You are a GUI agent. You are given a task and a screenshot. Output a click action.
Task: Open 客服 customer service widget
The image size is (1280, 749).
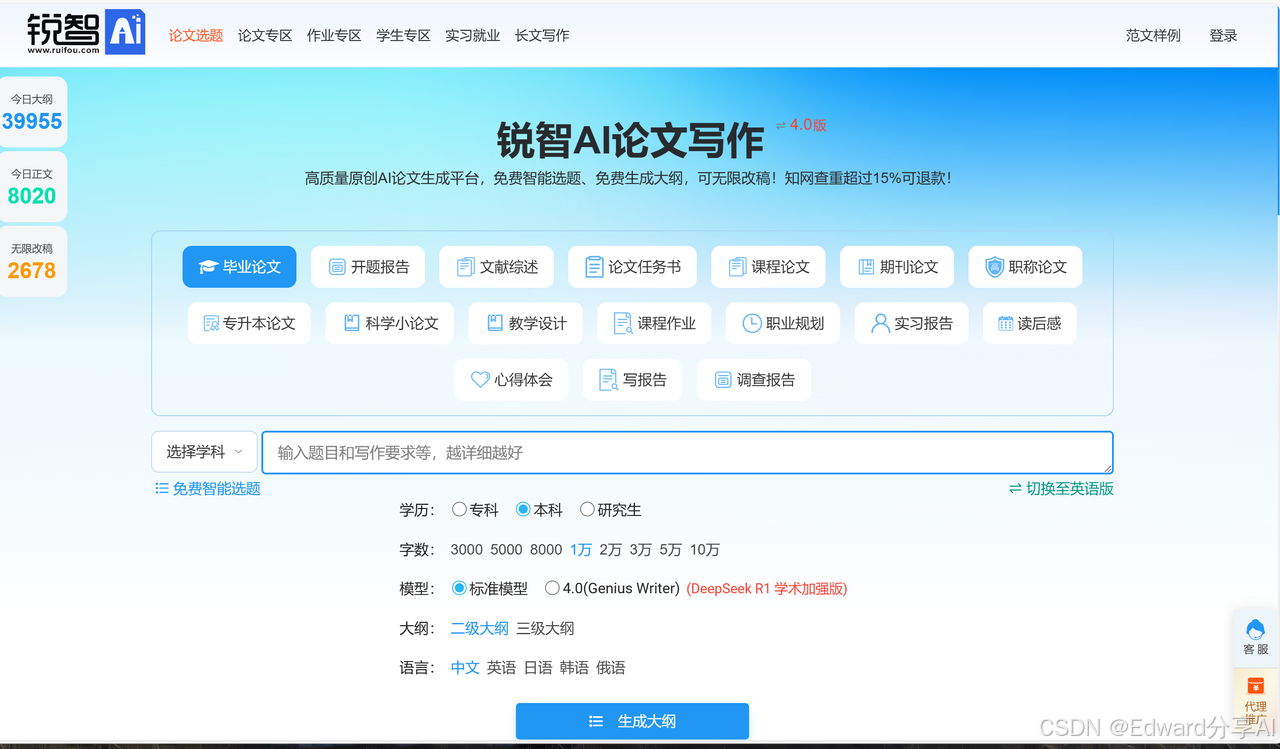(1256, 636)
